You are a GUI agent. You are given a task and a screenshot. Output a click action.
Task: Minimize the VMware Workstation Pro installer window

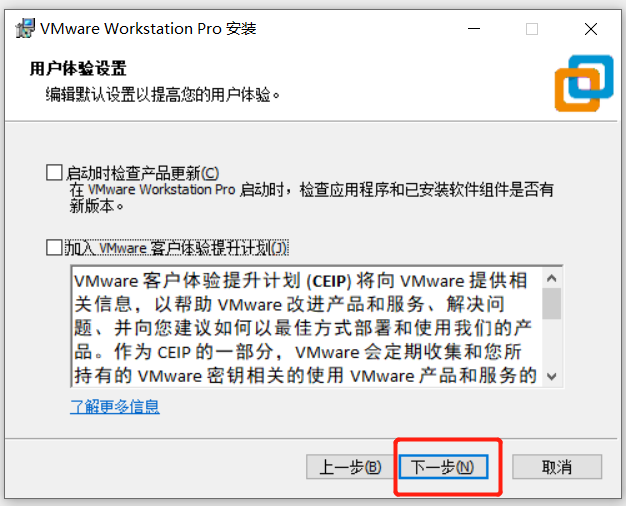[x=474, y=29]
